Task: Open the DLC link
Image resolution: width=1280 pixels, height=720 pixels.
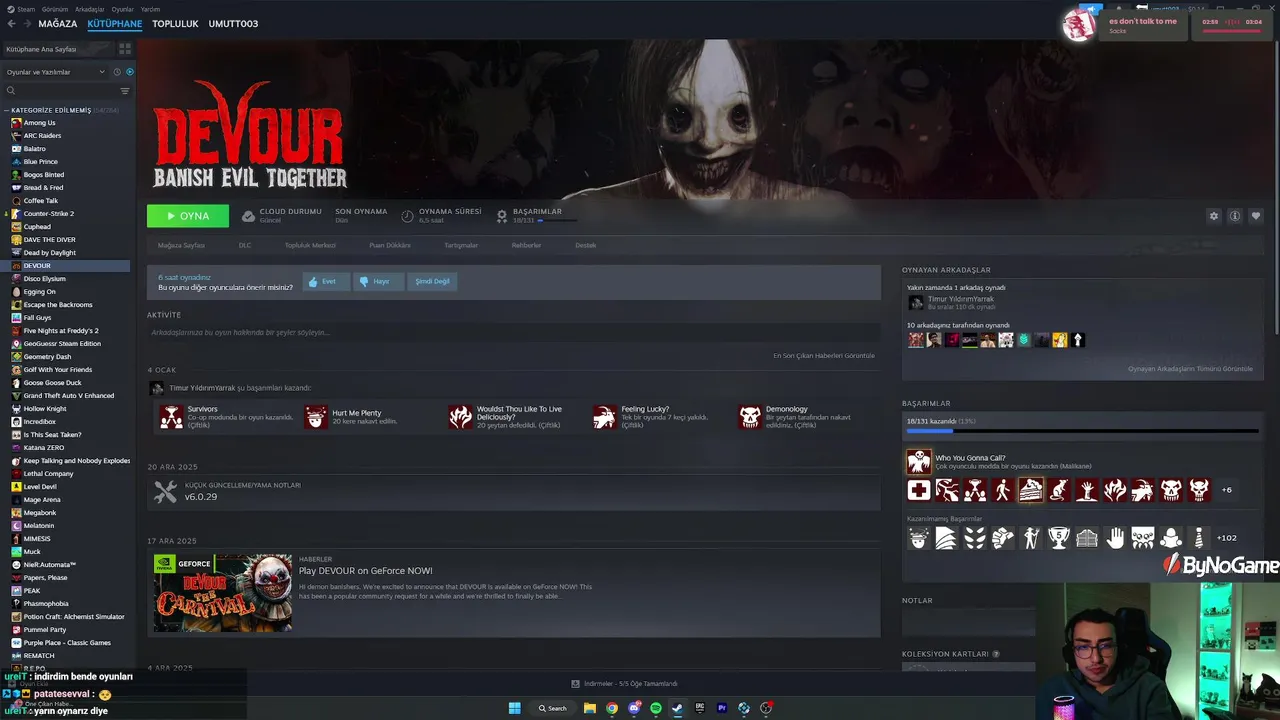Action: pos(245,245)
